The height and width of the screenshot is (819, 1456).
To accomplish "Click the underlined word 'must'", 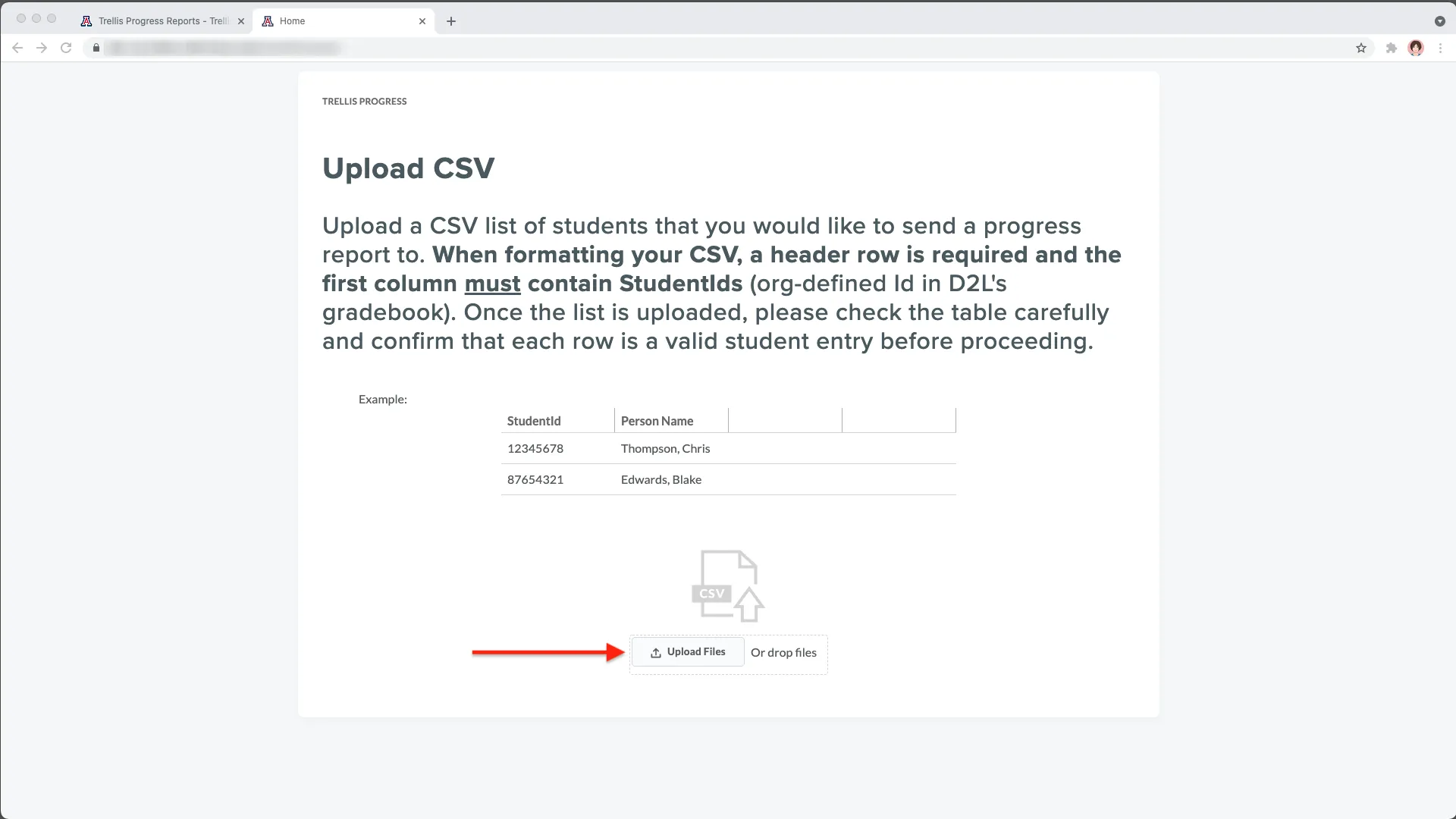I will pyautogui.click(x=492, y=284).
